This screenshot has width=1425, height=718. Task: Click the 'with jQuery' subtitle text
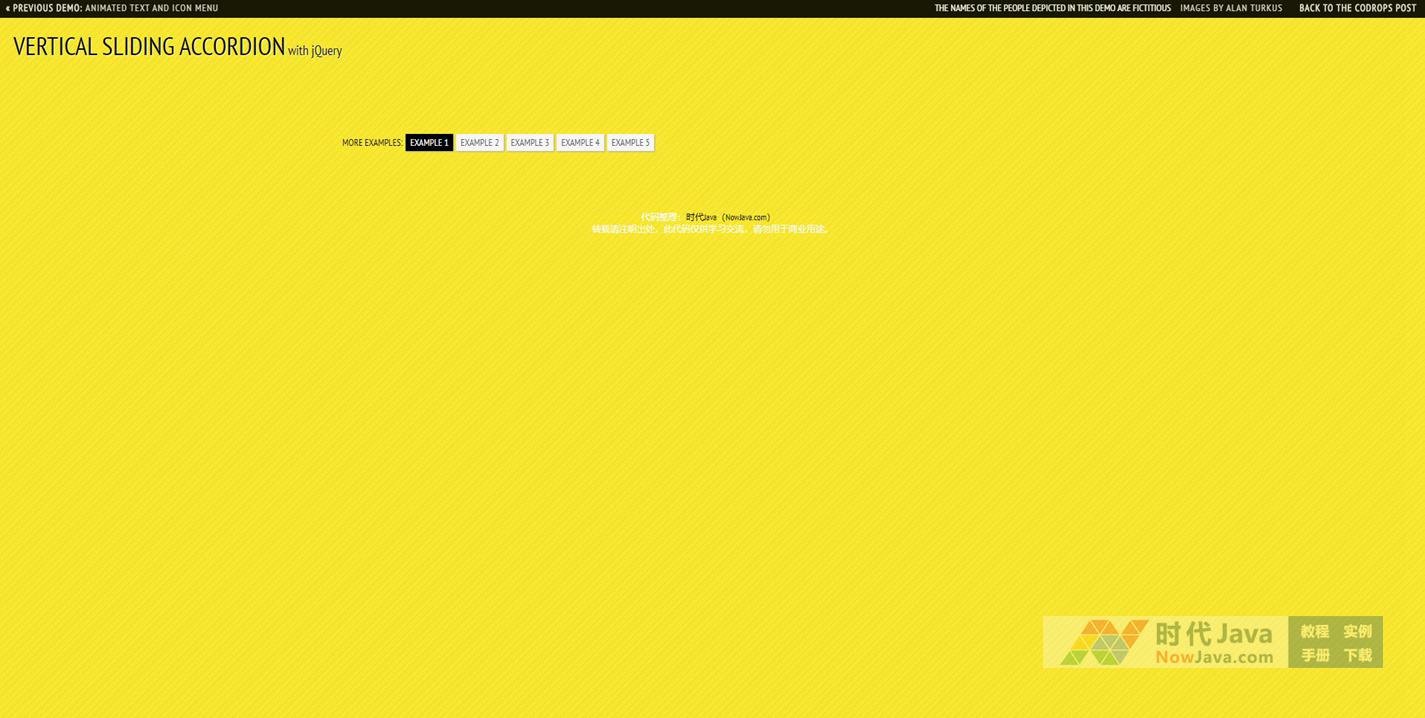pos(315,51)
